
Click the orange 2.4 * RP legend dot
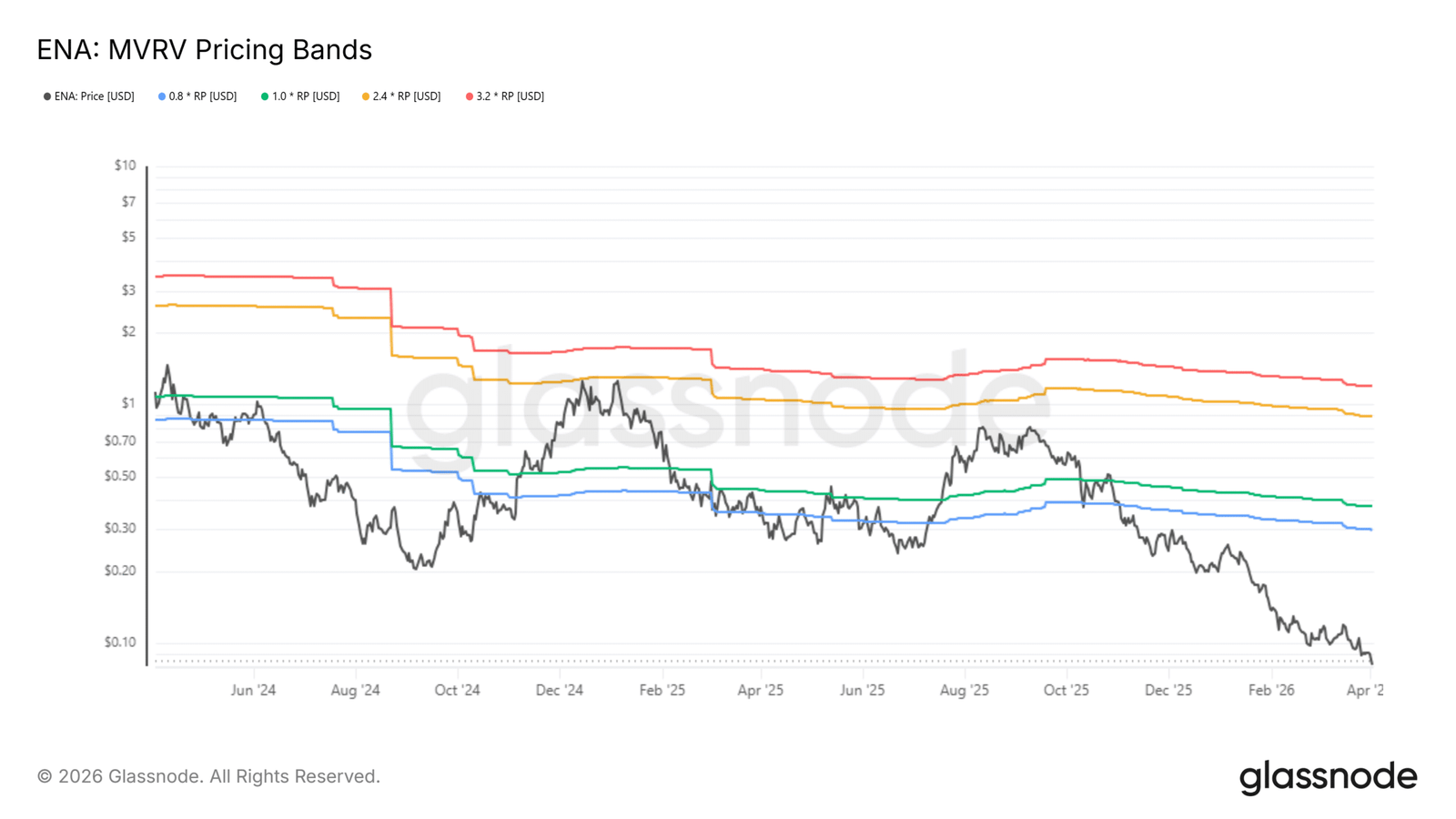click(366, 96)
